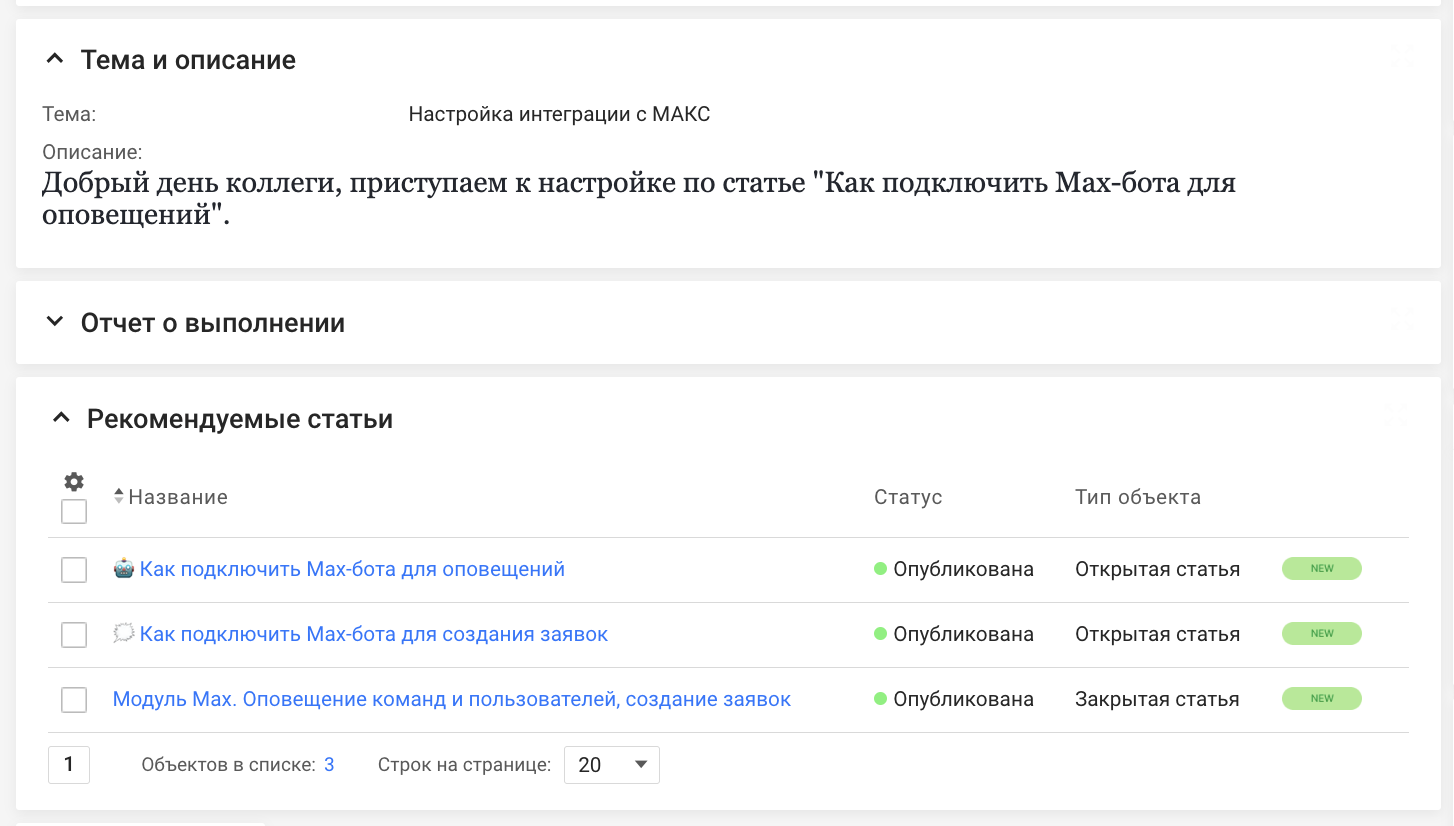Click the "Статус" column header
This screenshot has width=1454, height=826.
point(908,497)
